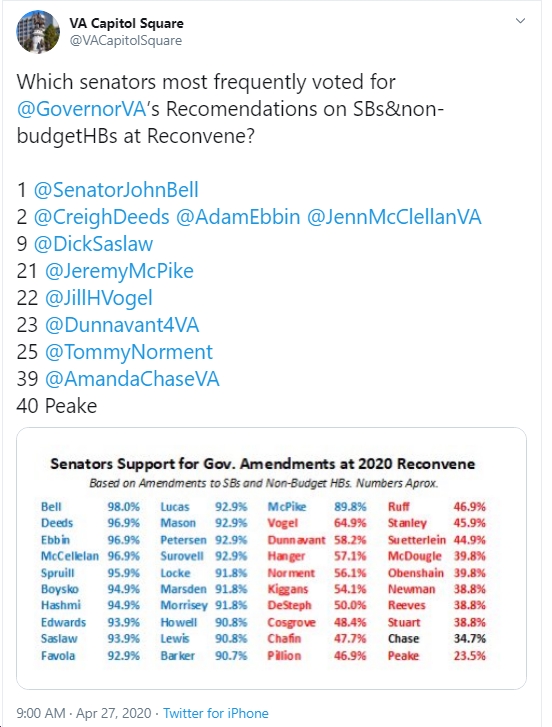The image size is (552, 727).
Task: Click the Peake 23.5% row in image
Action: (x=437, y=656)
